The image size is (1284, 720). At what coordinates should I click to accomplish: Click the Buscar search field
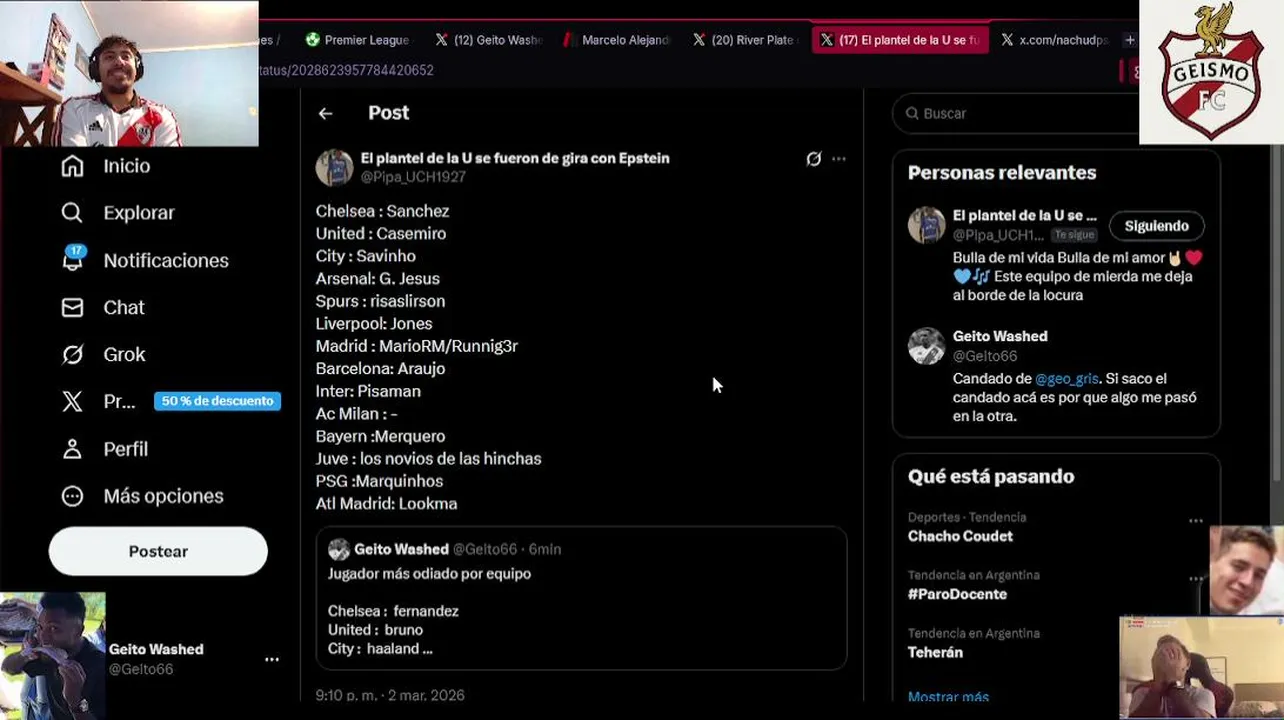pyautogui.click(x=1020, y=114)
